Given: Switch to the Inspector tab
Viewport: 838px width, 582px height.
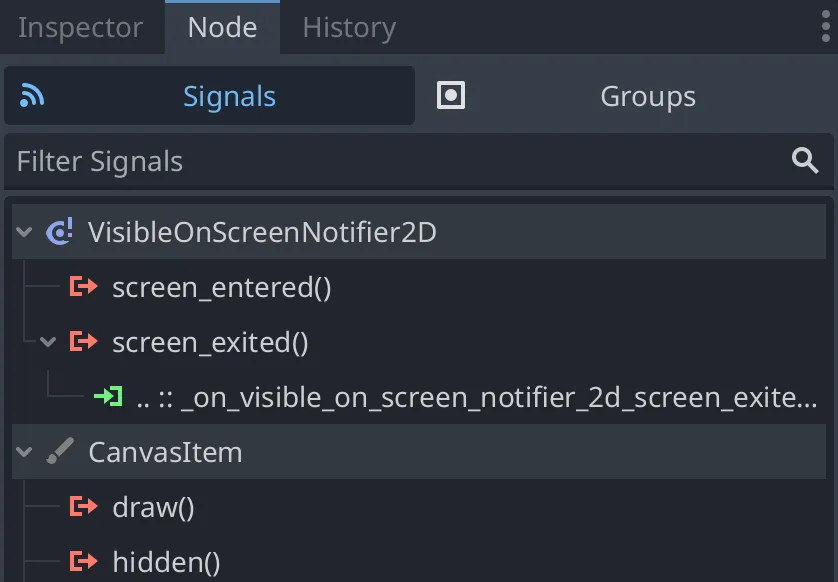Looking at the screenshot, I should coord(80,28).
